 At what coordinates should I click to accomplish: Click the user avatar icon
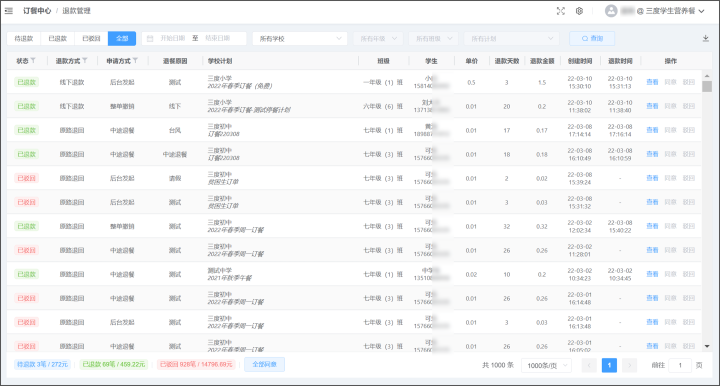click(x=611, y=11)
